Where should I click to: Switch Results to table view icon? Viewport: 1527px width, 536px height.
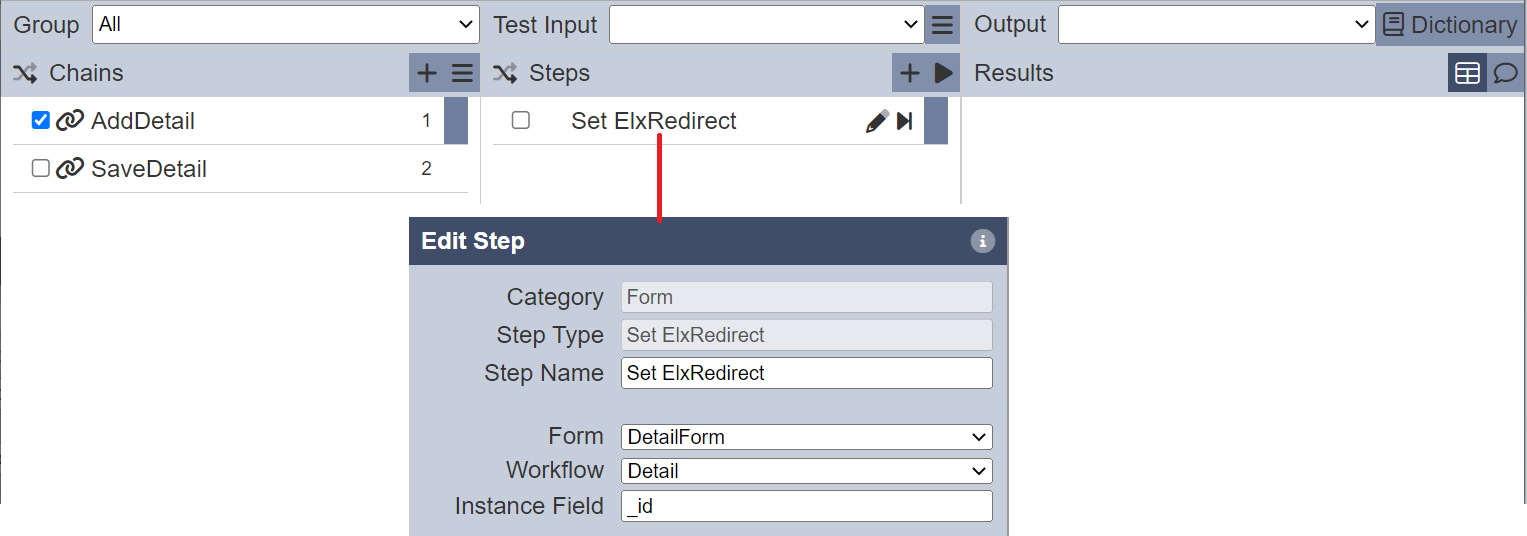1467,73
